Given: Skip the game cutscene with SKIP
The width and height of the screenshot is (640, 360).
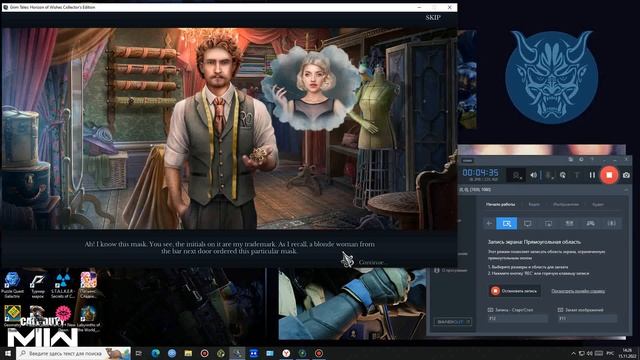Looking at the screenshot, I should (433, 17).
